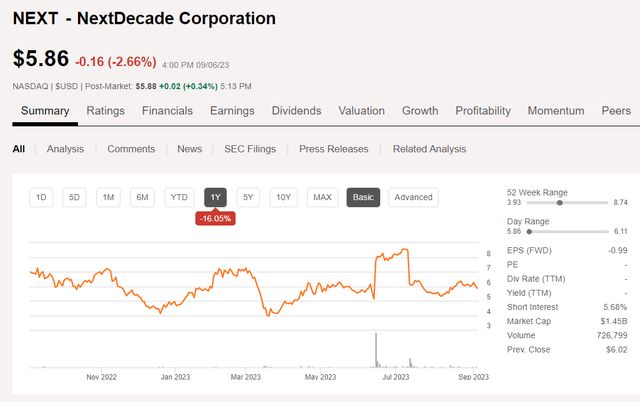Click the Prev. Close value $6.02
The width and height of the screenshot is (640, 402).
tap(617, 350)
